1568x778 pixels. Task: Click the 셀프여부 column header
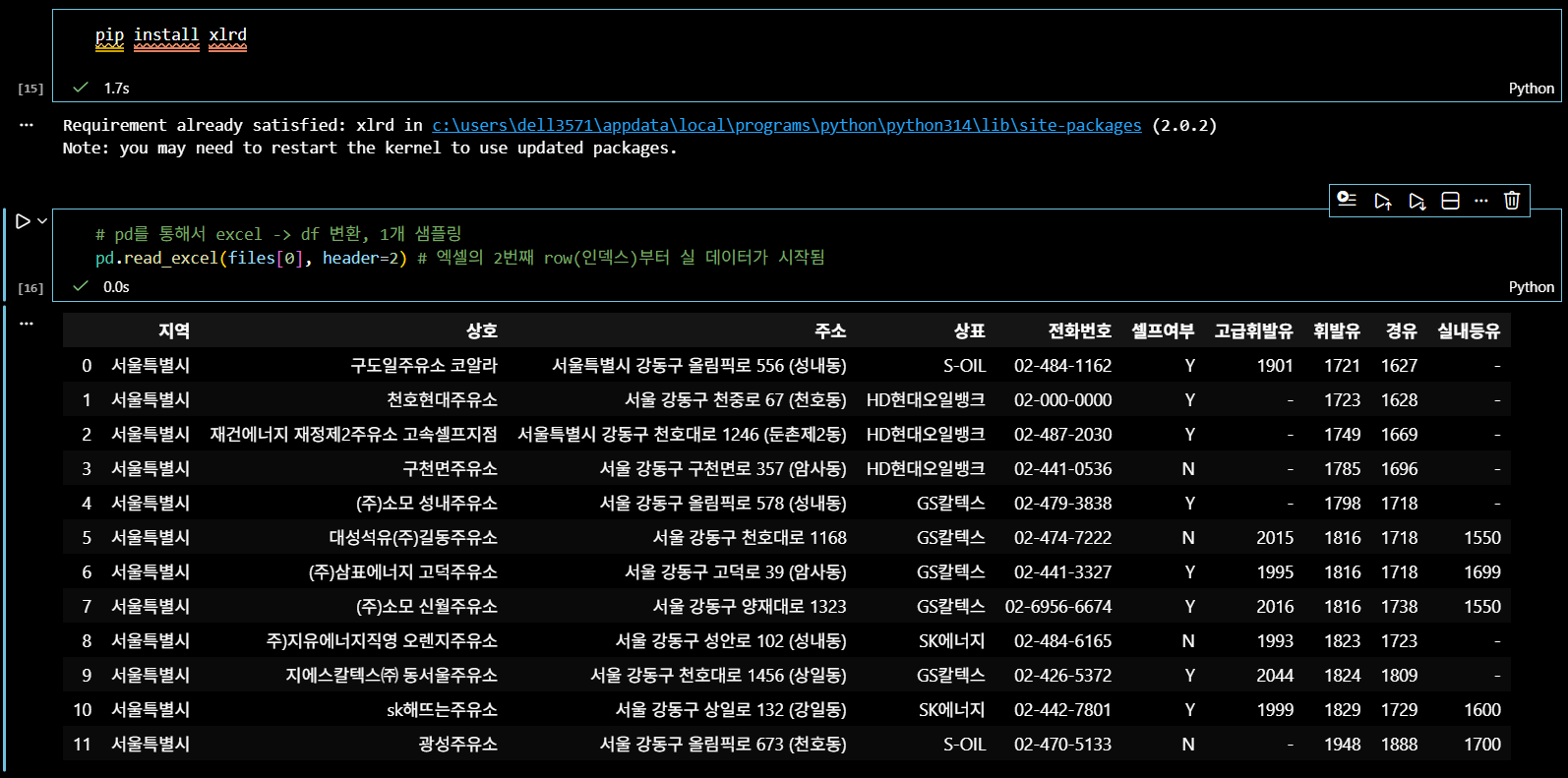(1163, 331)
